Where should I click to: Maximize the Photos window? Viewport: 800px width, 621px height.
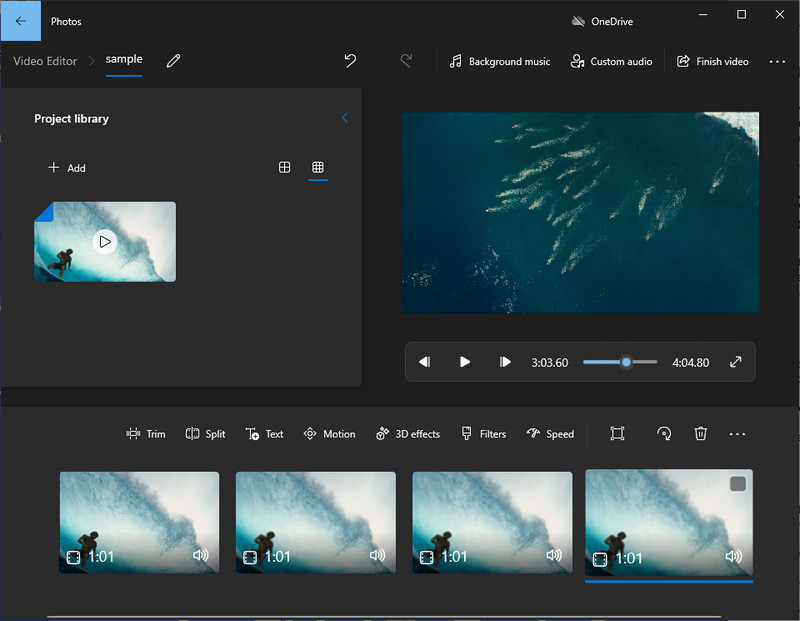[741, 15]
